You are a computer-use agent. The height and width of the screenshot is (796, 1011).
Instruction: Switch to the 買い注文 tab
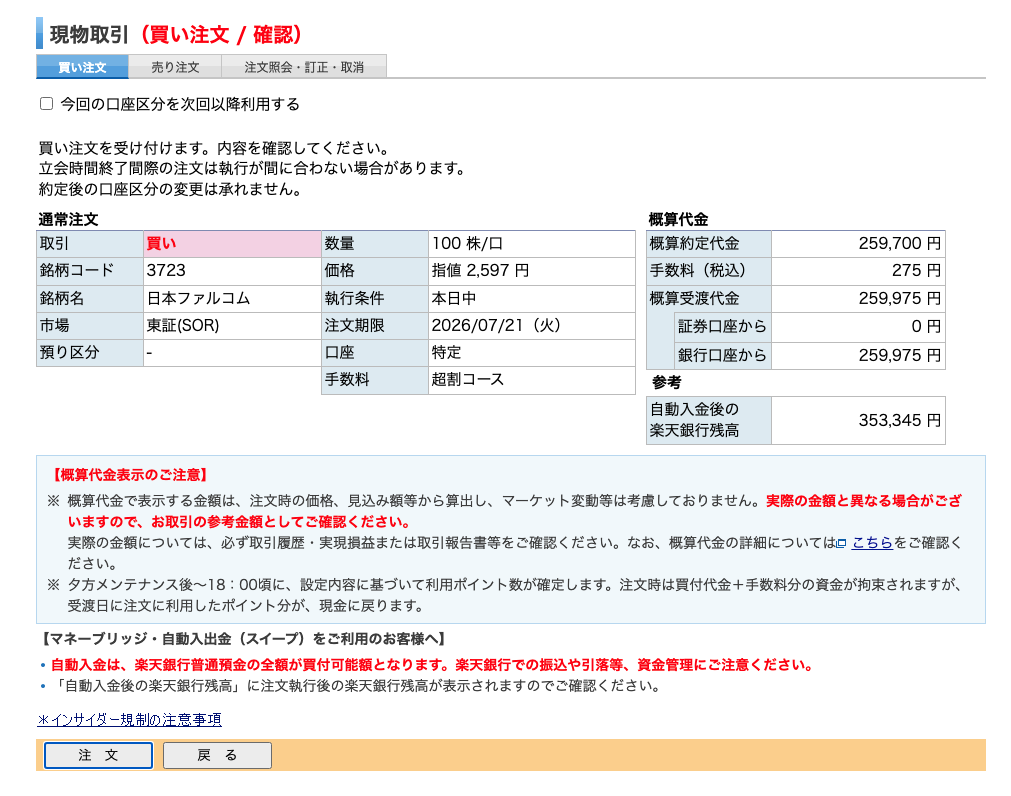pyautogui.click(x=83, y=67)
